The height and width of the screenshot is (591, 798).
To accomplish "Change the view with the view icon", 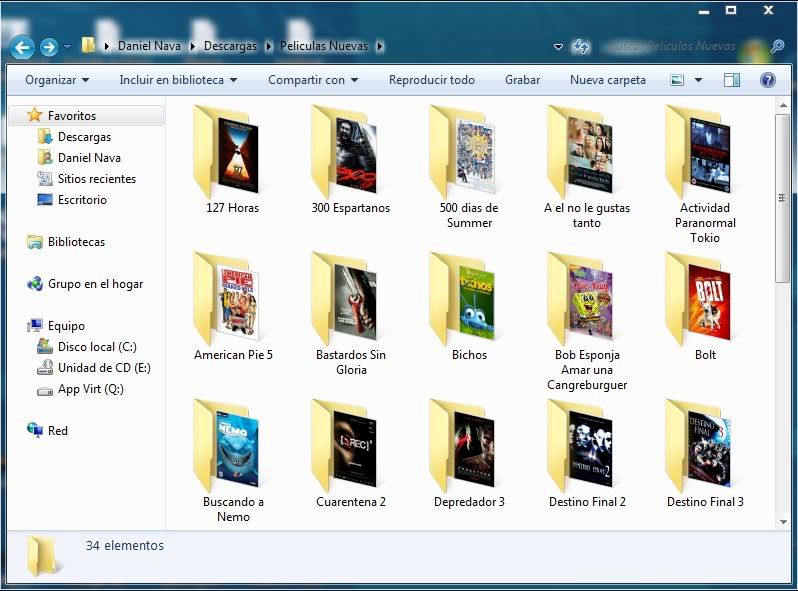I will tap(677, 80).
